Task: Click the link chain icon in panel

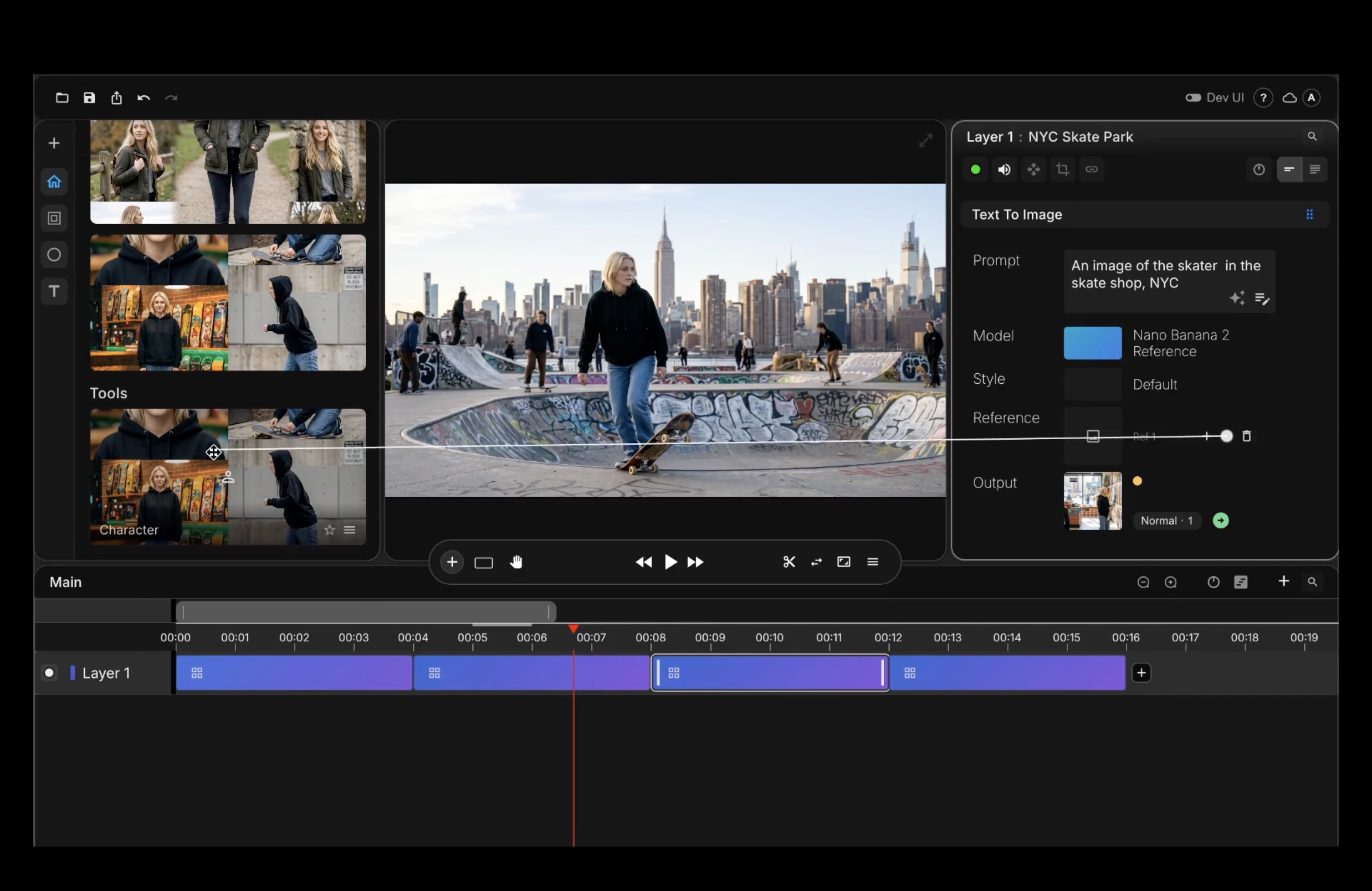Action: pos(1091,169)
